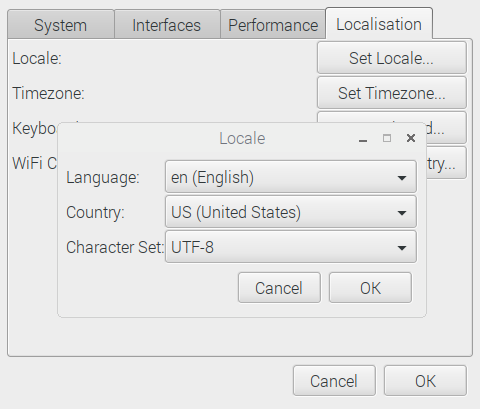Cancel the Locale dialog

279,288
